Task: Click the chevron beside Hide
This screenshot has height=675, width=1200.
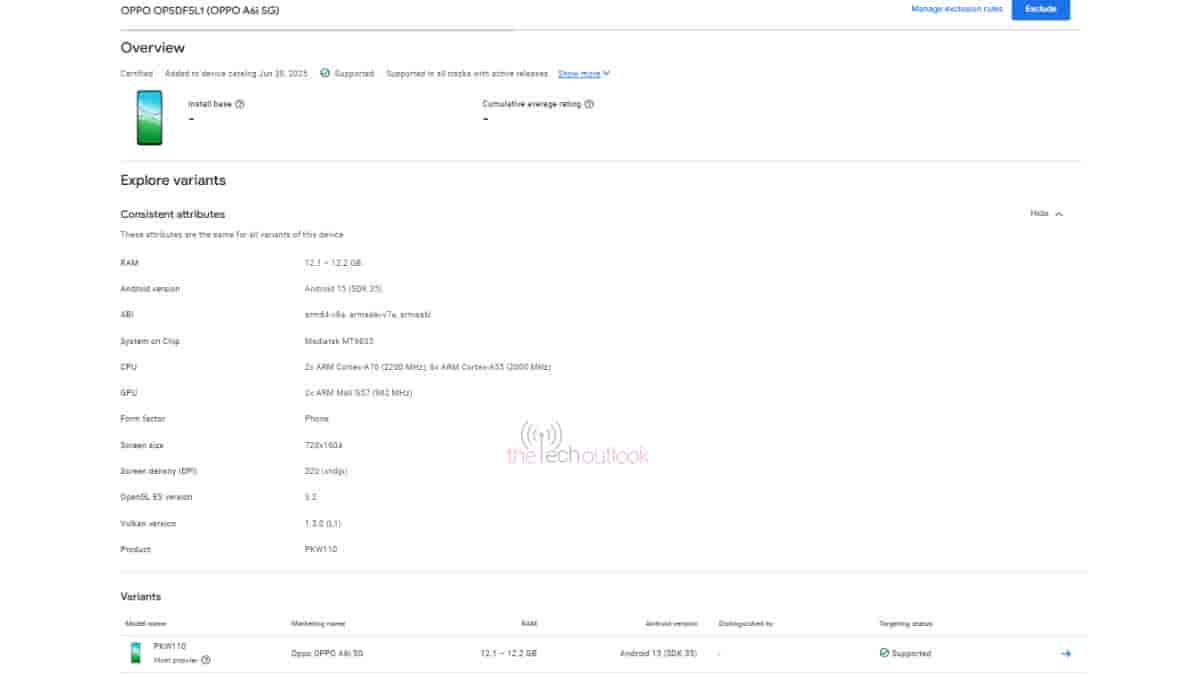Action: [x=1059, y=214]
